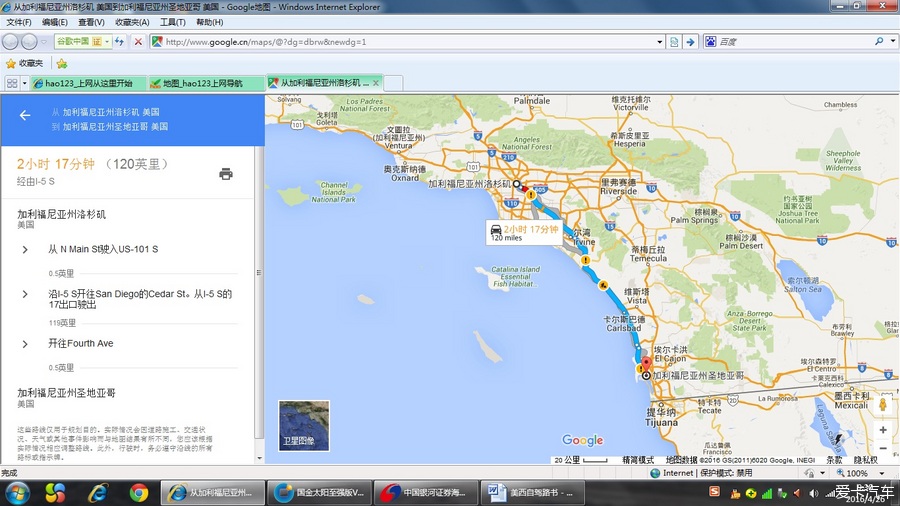Image resolution: width=900 pixels, height=506 pixels.
Task: Click the 地图数据 map data link
Action: click(681, 460)
